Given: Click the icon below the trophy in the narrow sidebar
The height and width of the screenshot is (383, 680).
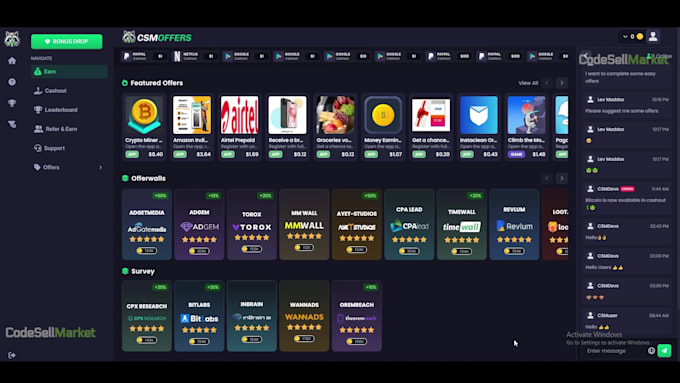Looking at the screenshot, I should [x=12, y=124].
